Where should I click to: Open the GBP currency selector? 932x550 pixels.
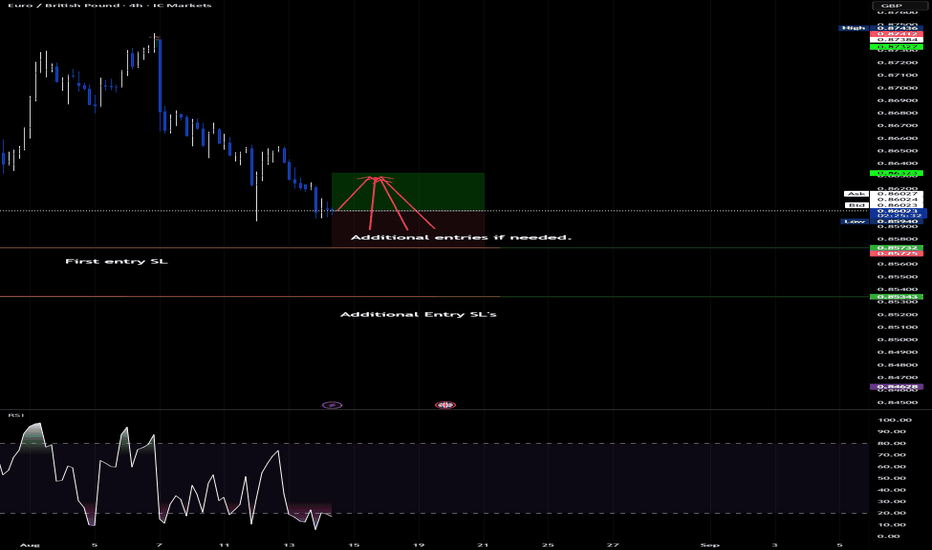click(900, 6)
